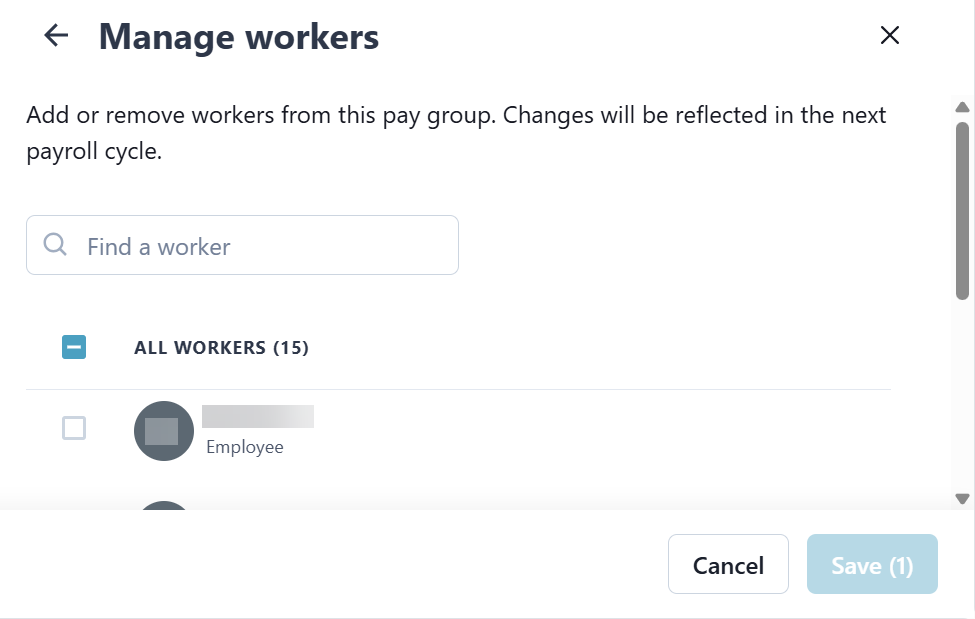Select the blurred worker name
This screenshot has height=619, width=975.
pyautogui.click(x=258, y=417)
